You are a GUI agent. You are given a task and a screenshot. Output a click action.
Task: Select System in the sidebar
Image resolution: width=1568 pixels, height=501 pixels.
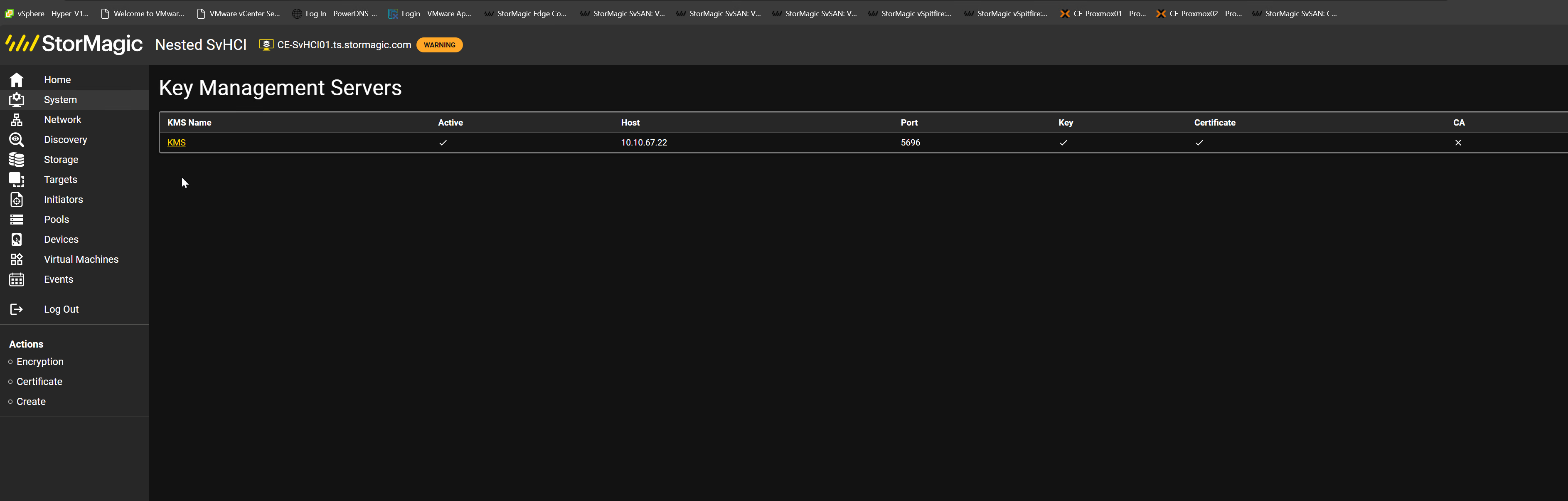(60, 100)
